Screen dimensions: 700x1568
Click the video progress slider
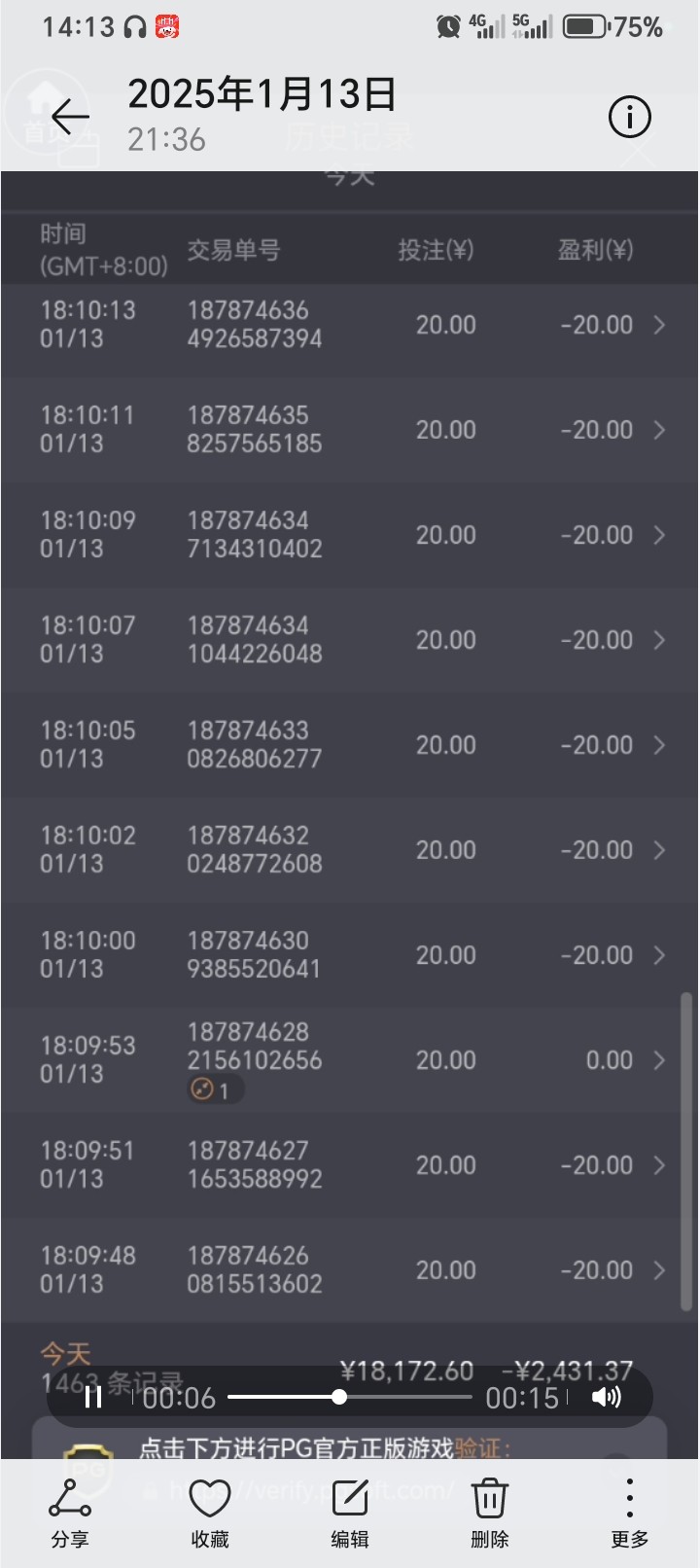click(x=350, y=1398)
